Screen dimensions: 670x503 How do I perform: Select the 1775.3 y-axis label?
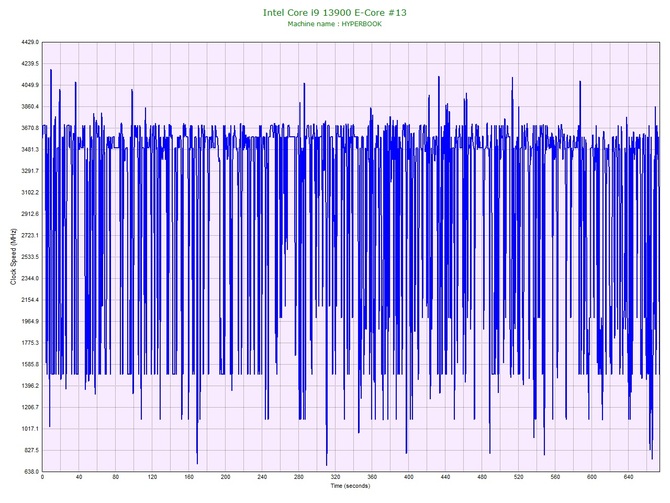coord(30,343)
